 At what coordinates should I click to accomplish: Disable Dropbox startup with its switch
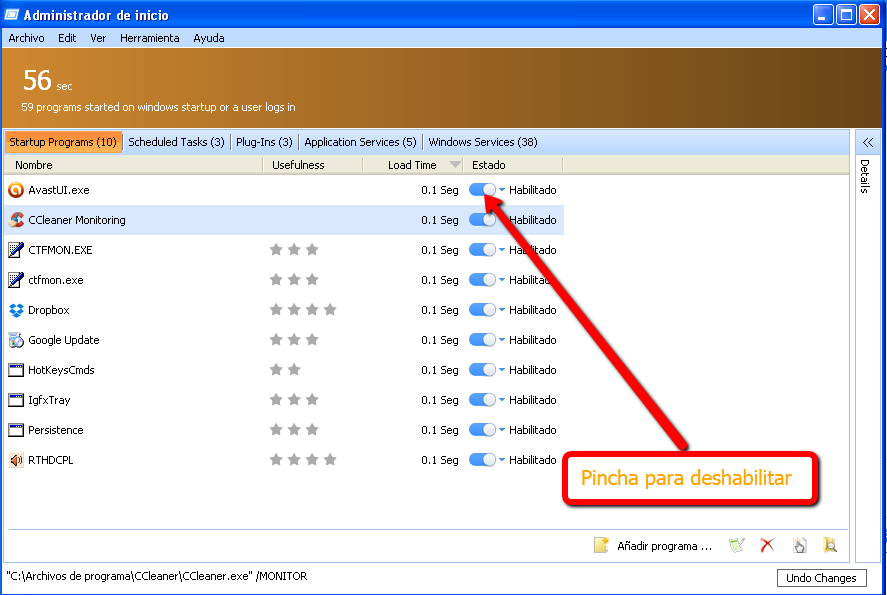(x=483, y=310)
